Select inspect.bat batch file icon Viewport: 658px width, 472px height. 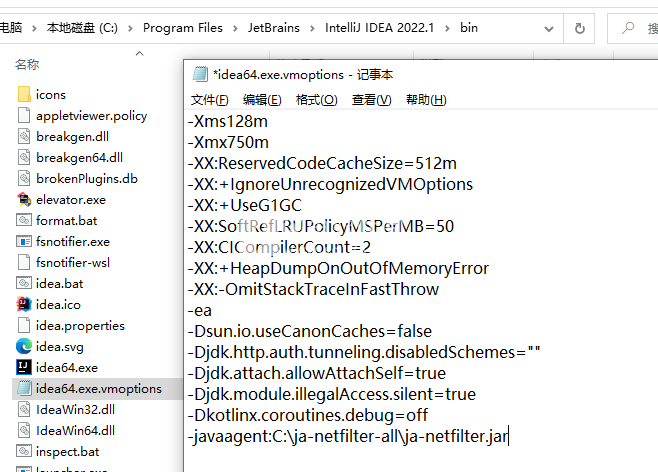24,451
